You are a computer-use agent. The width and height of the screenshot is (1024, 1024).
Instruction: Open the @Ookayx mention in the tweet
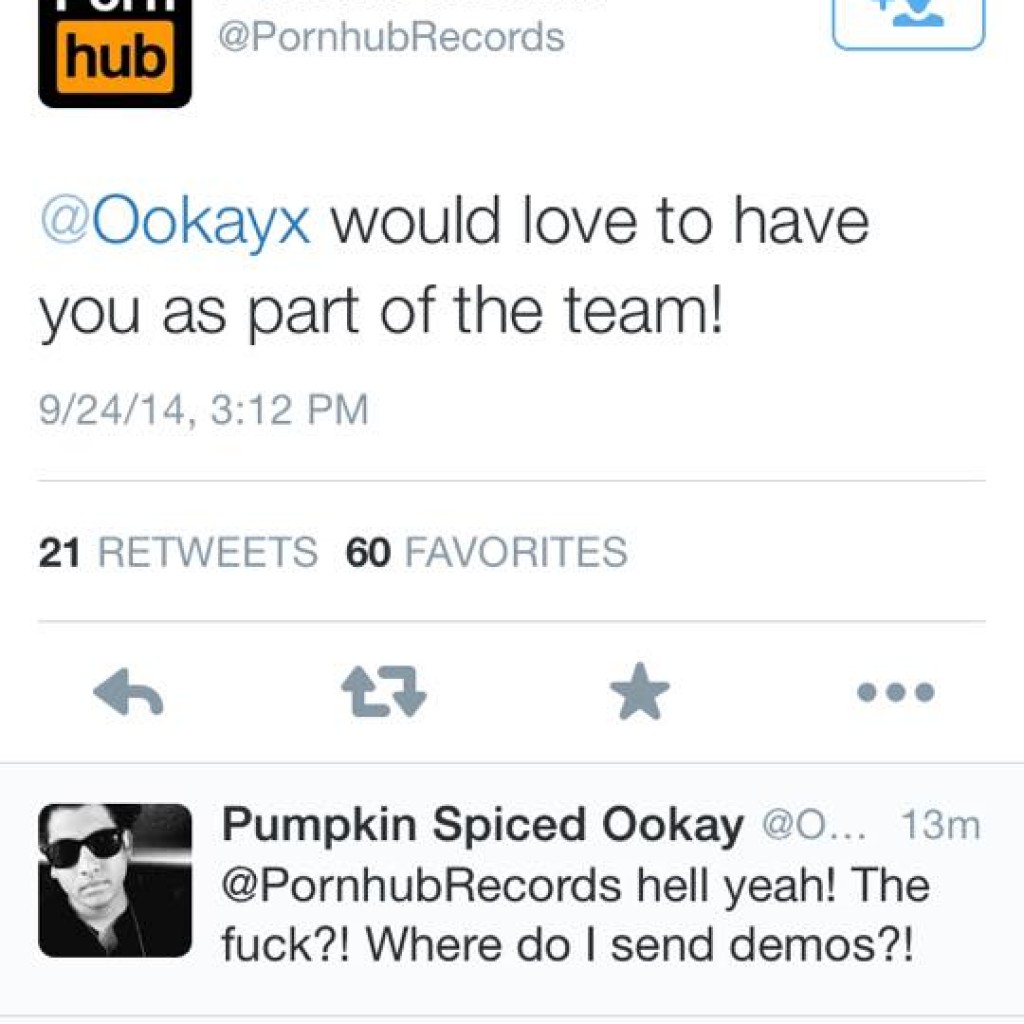pyautogui.click(x=175, y=222)
